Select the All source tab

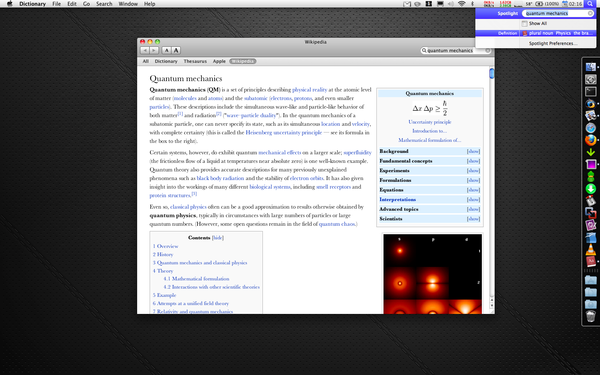(145, 61)
